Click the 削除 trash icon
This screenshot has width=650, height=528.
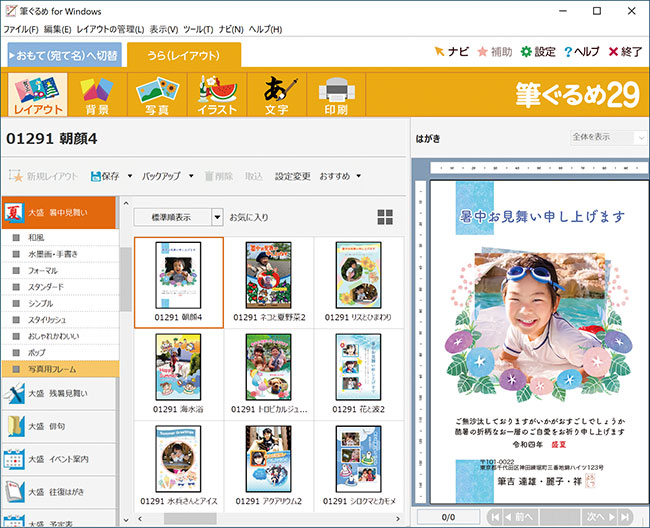[x=209, y=176]
